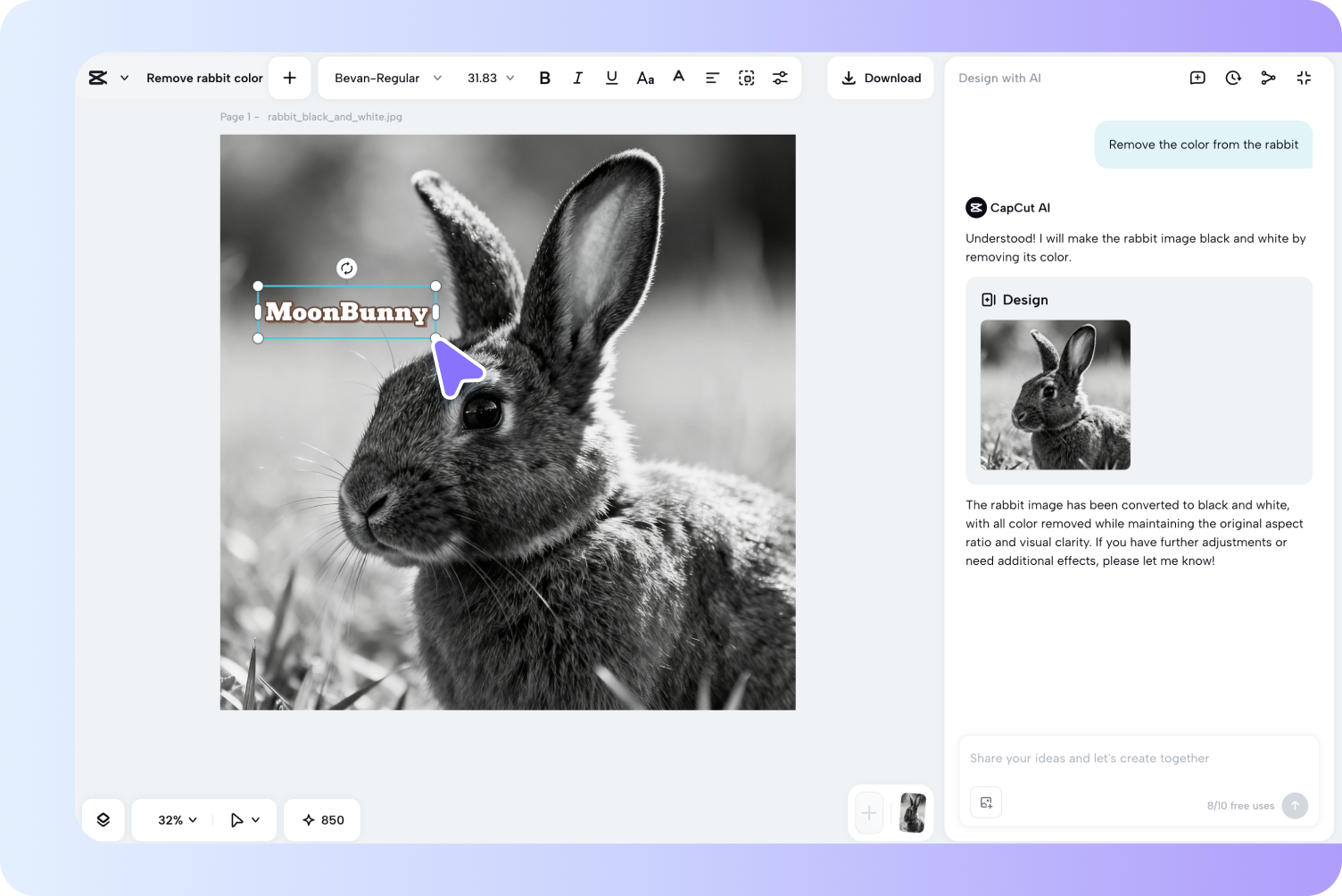This screenshot has width=1342, height=896.
Task: Open the text color picker
Action: coord(678,78)
